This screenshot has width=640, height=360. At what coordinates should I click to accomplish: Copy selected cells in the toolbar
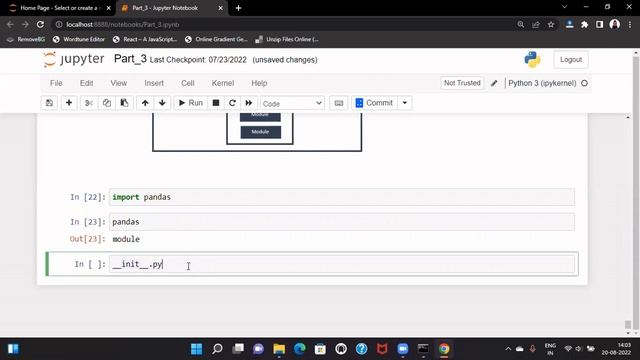(x=107, y=103)
